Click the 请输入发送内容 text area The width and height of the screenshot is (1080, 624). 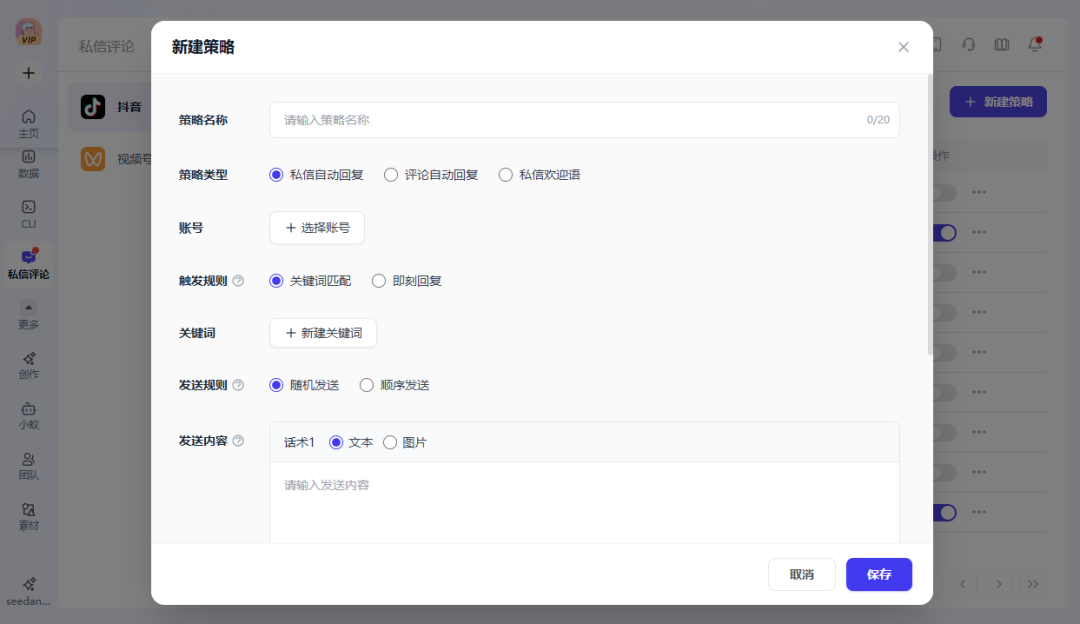coord(584,503)
